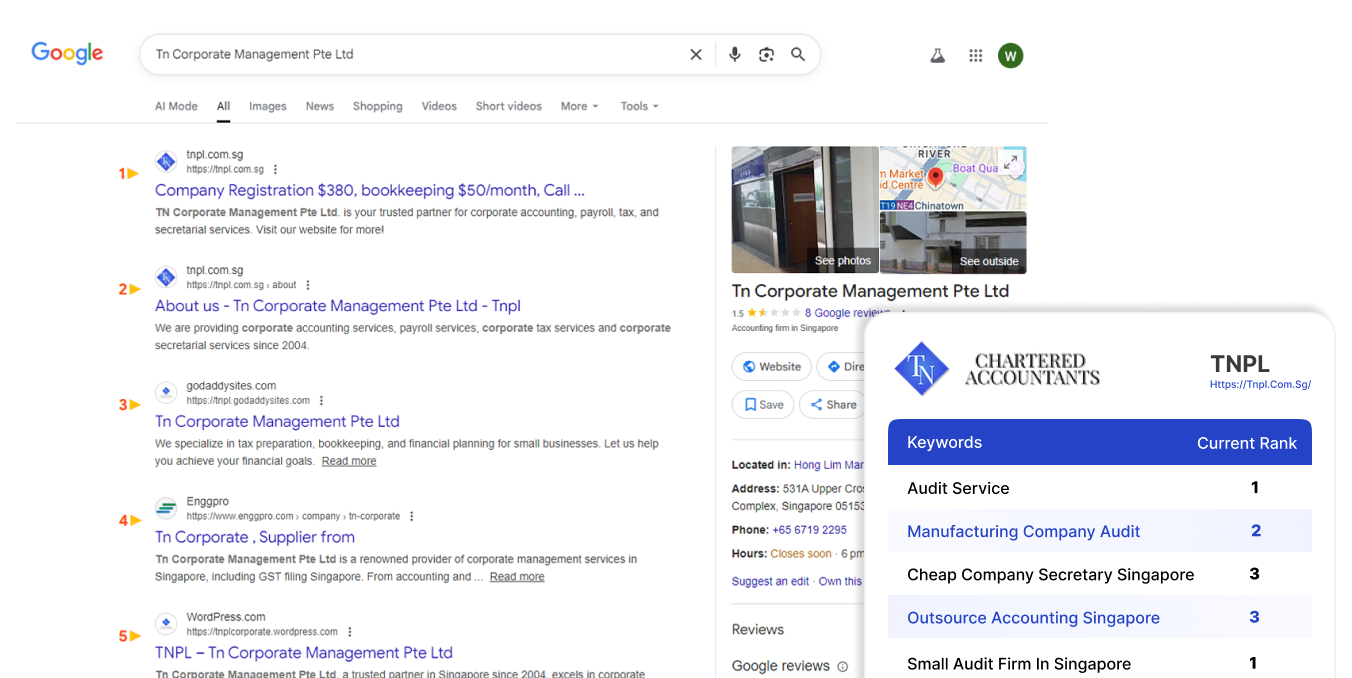Open the more options dots beside https://tnpl.com.sg

[x=276, y=170]
